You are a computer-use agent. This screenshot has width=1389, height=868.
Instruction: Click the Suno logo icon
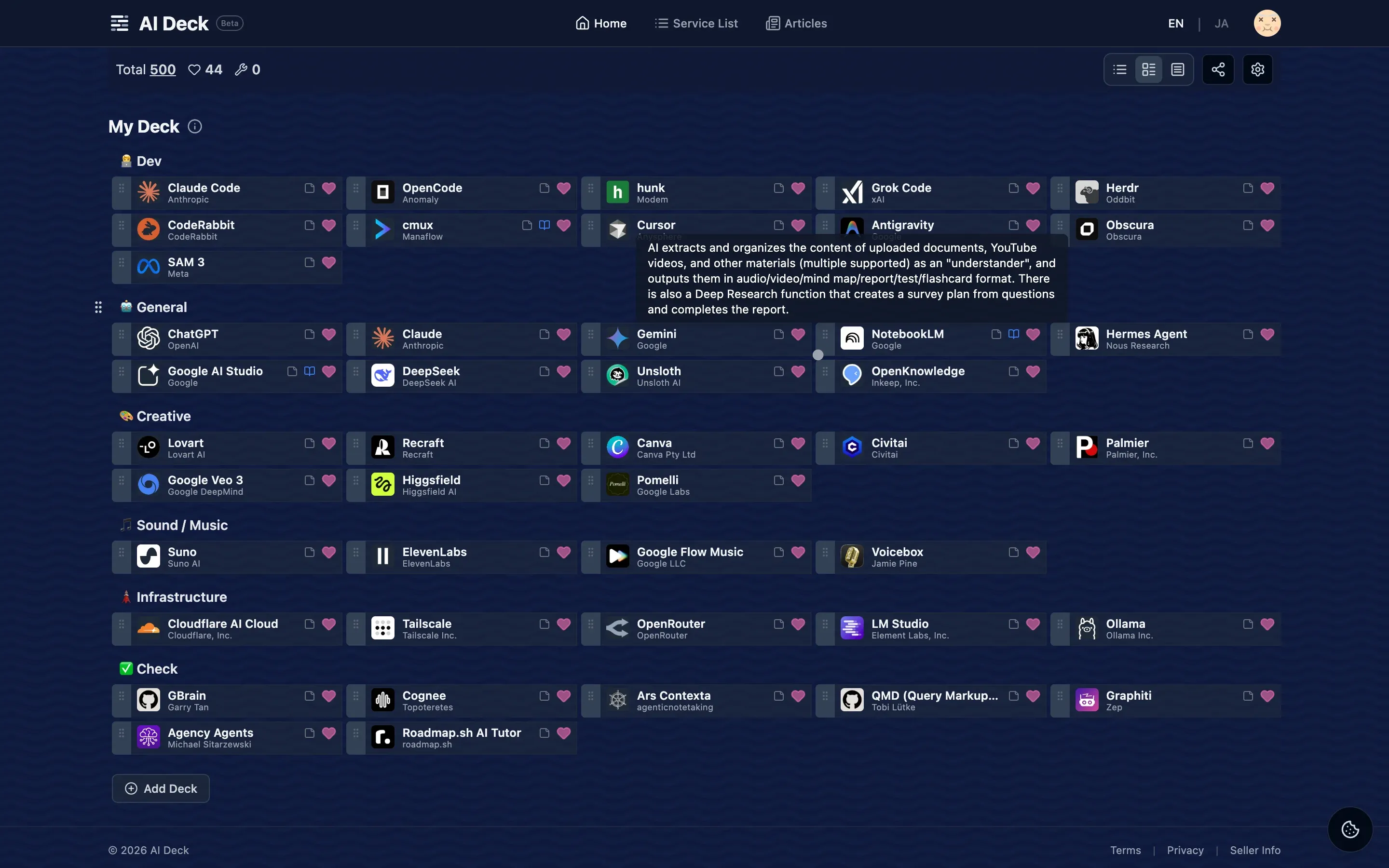[x=149, y=557]
